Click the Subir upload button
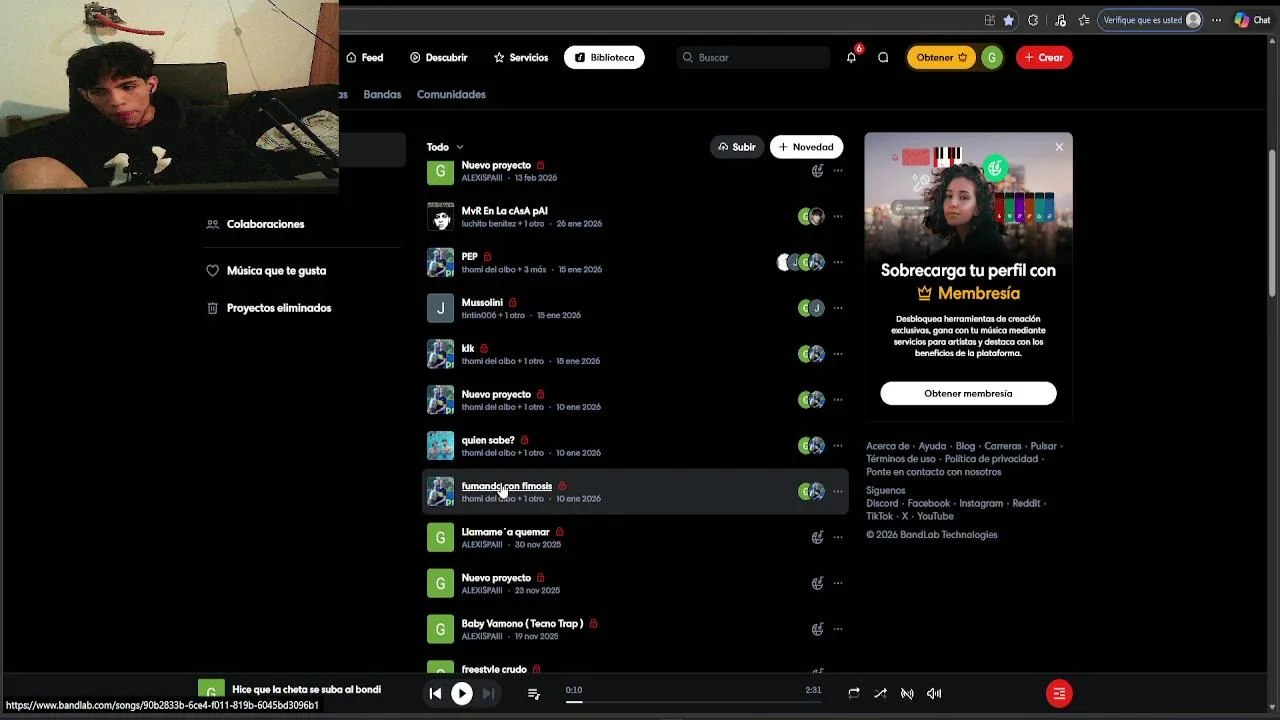Viewport: 1280px width, 720px height. [x=737, y=147]
